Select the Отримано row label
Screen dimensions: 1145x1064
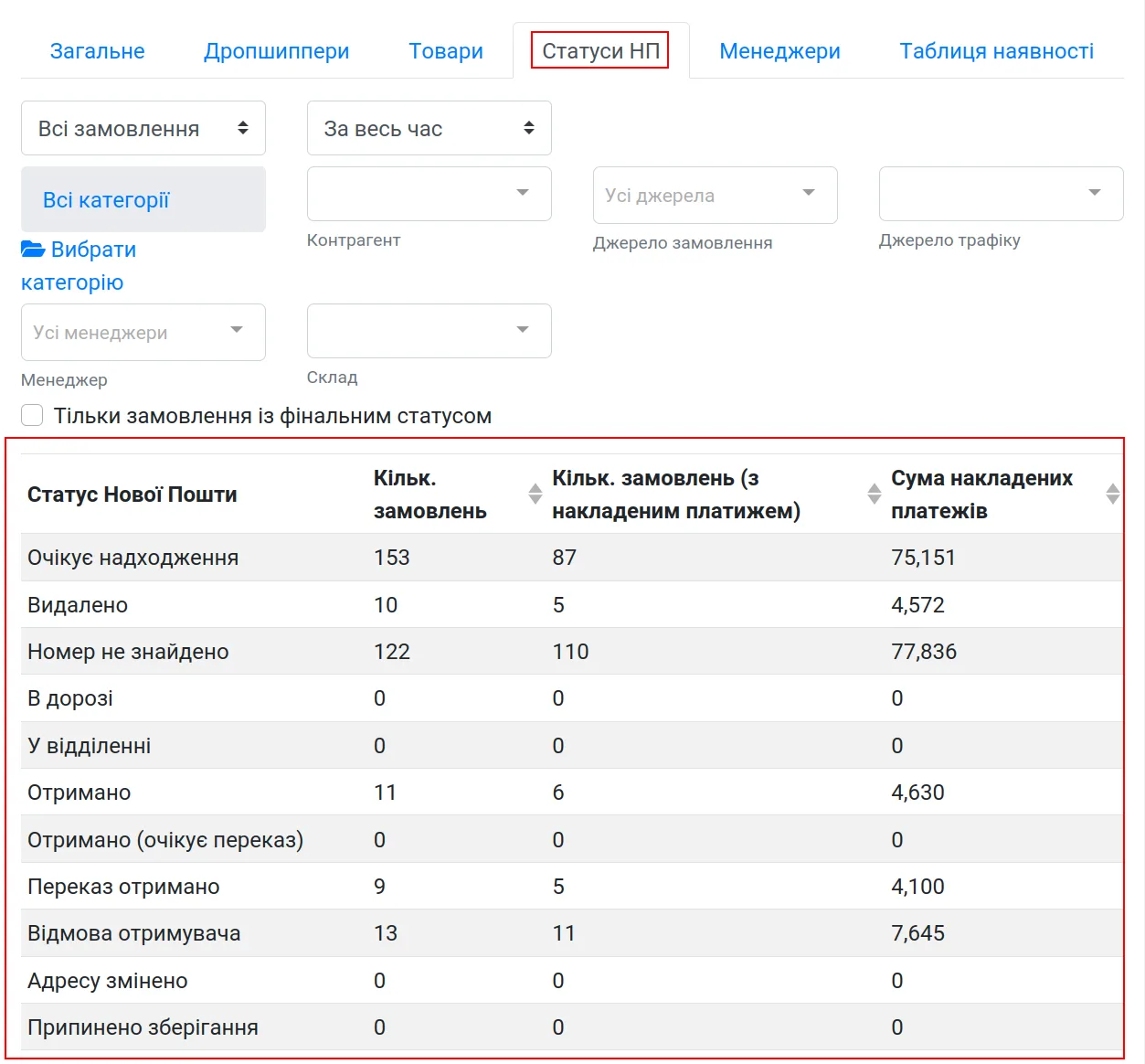click(80, 793)
